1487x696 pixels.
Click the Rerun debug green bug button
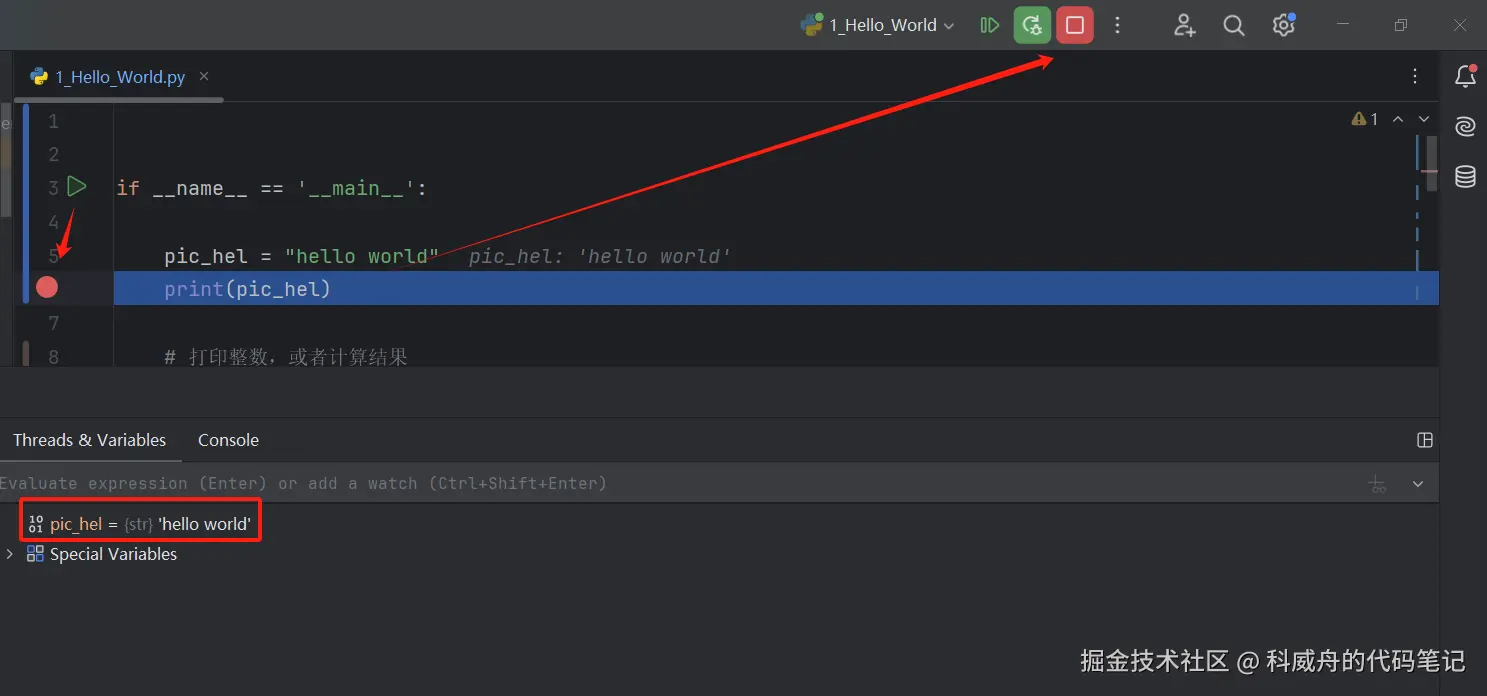(1032, 25)
